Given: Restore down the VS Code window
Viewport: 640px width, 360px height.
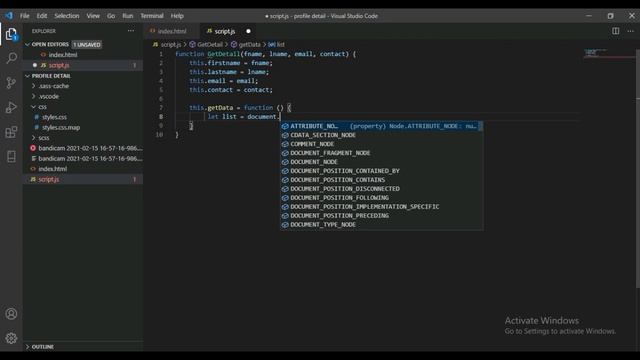Looking at the screenshot, I should pos(610,16).
